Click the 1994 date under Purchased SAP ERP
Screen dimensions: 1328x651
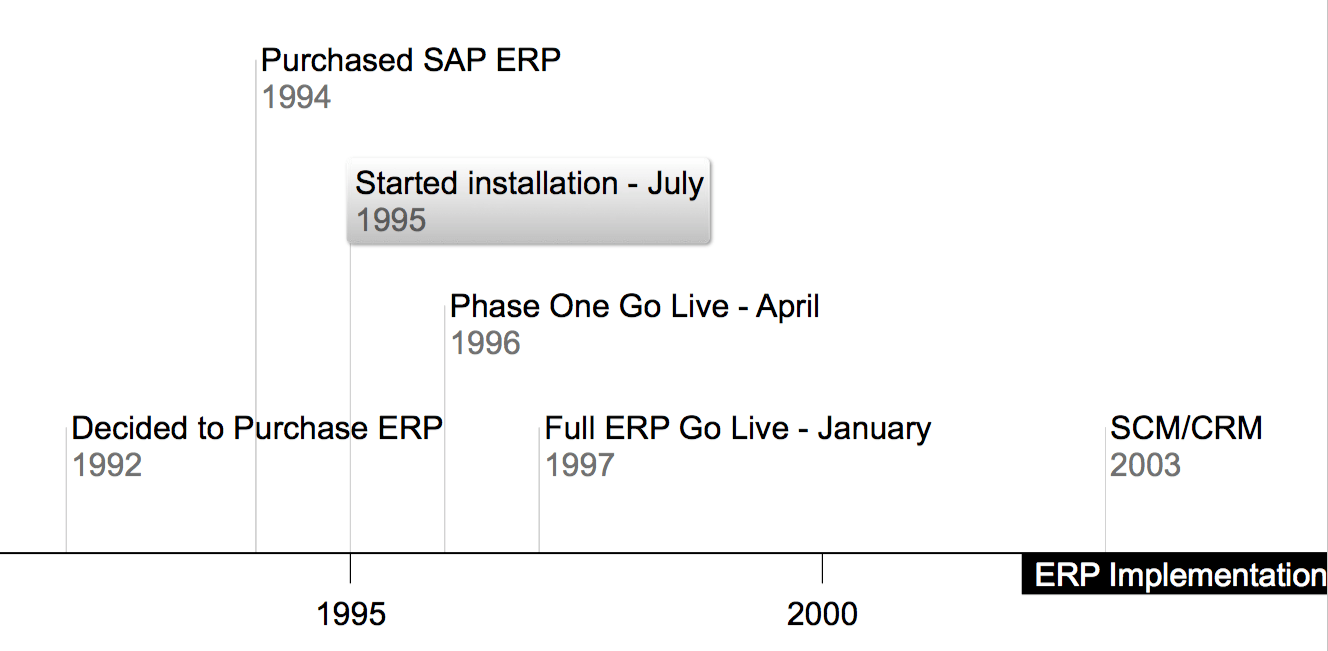pos(296,98)
